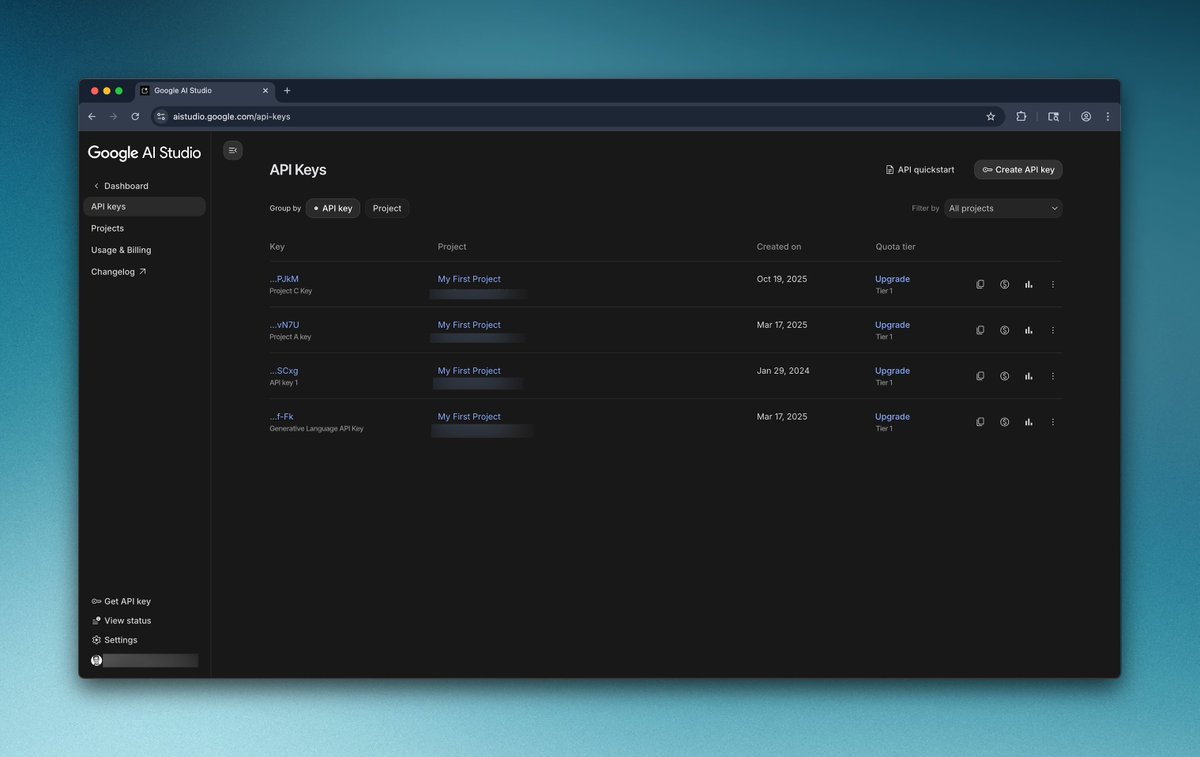The height and width of the screenshot is (757, 1200).
Task: Click the Generative Language API Key label
Action: (316, 428)
